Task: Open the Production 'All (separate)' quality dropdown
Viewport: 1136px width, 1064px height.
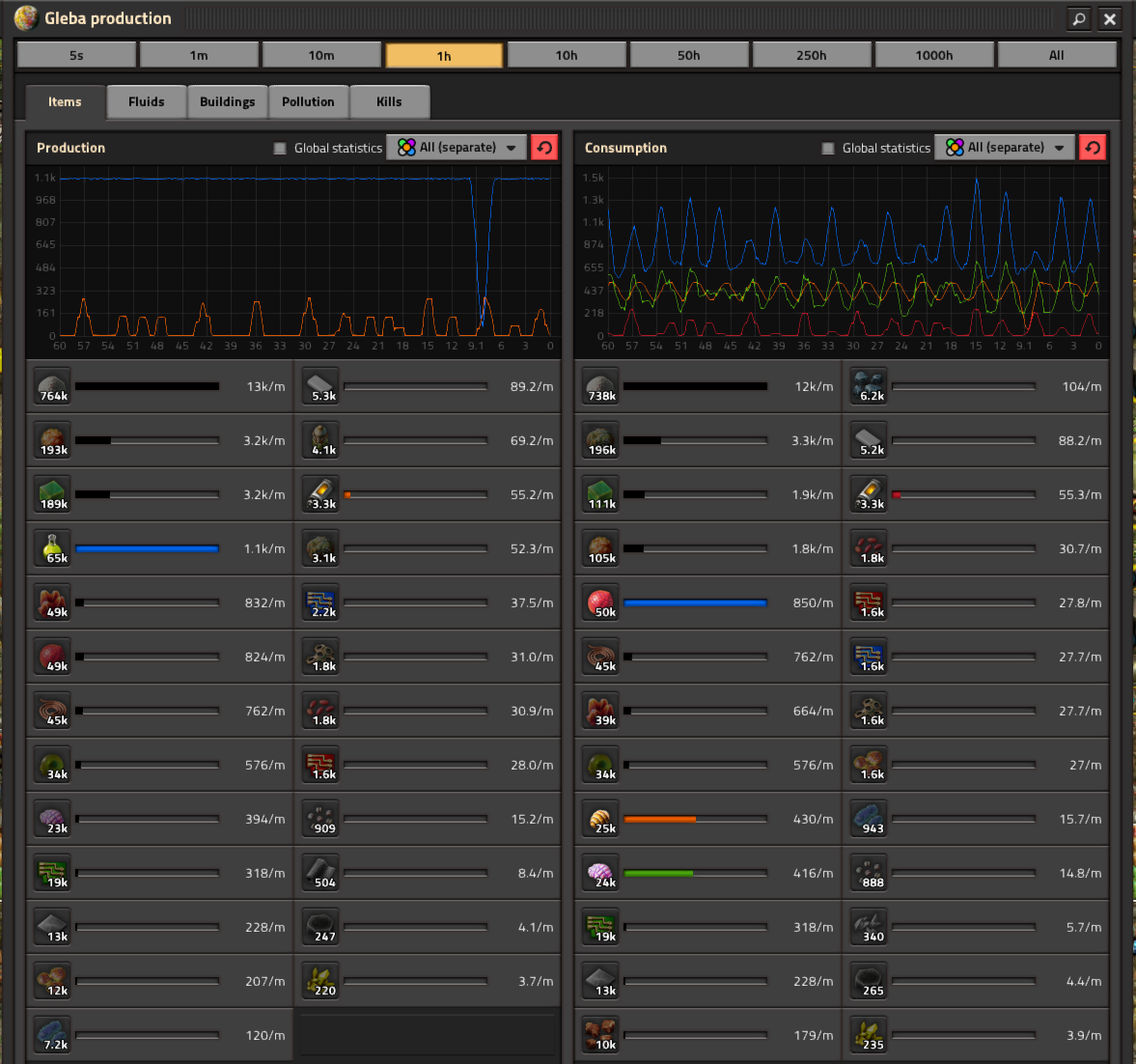Action: tap(457, 147)
